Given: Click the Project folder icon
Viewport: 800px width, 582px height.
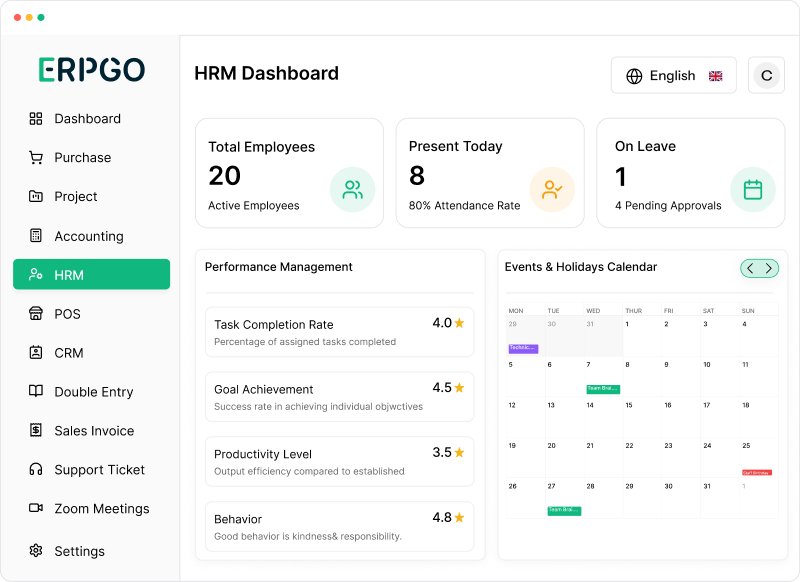Looking at the screenshot, I should [36, 196].
